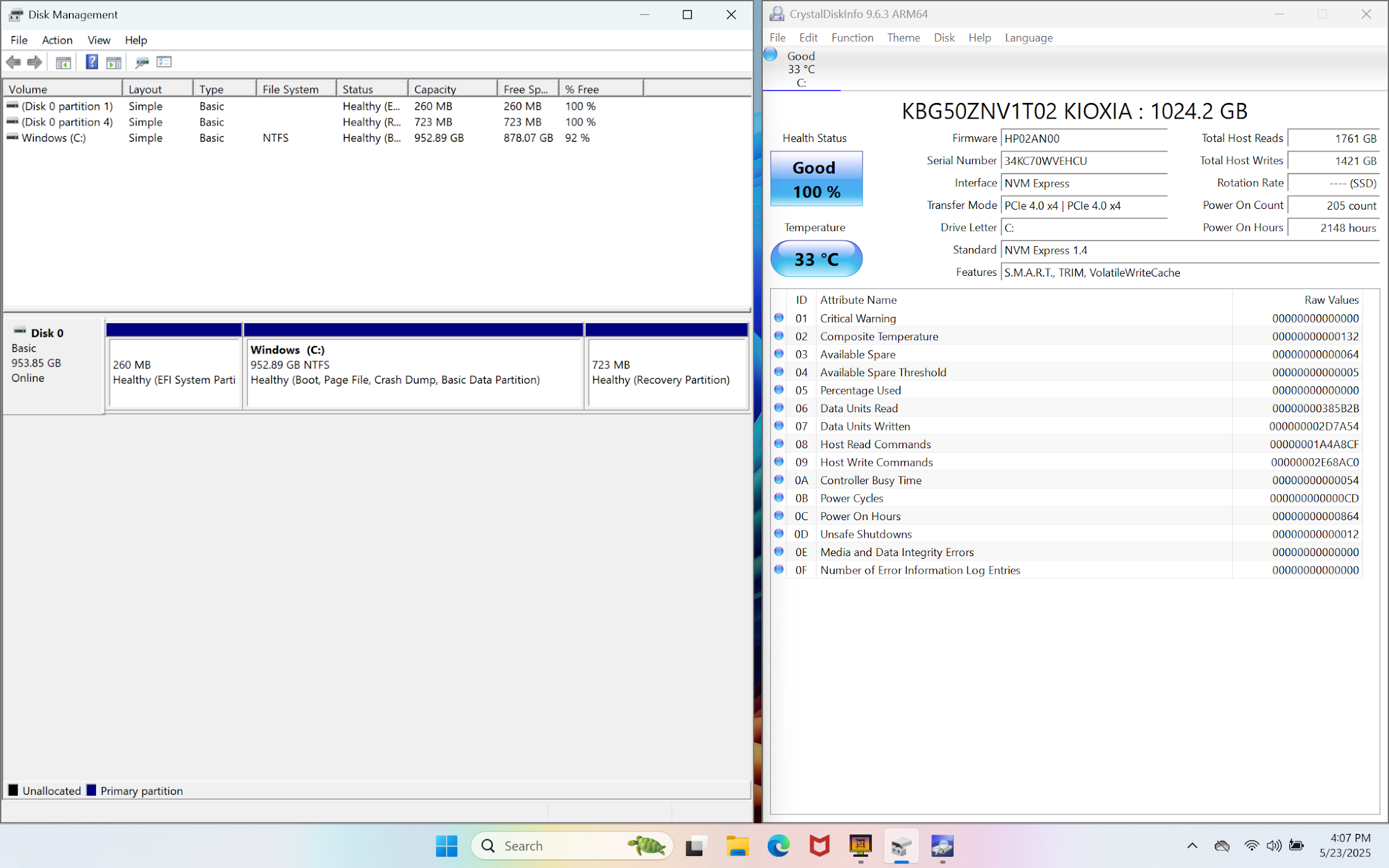Open File Explorer from taskbar
The height and width of the screenshot is (868, 1389).
[737, 846]
